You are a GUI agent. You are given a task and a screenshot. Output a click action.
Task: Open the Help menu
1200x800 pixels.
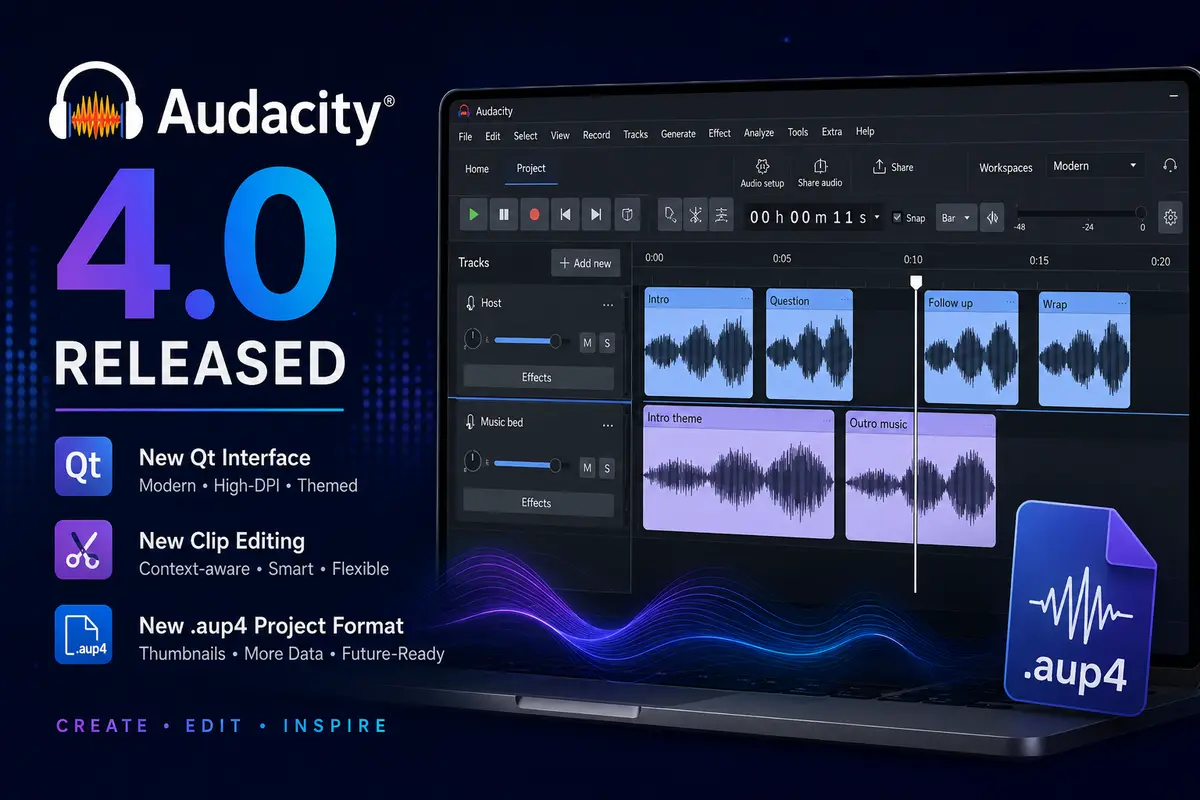865,131
